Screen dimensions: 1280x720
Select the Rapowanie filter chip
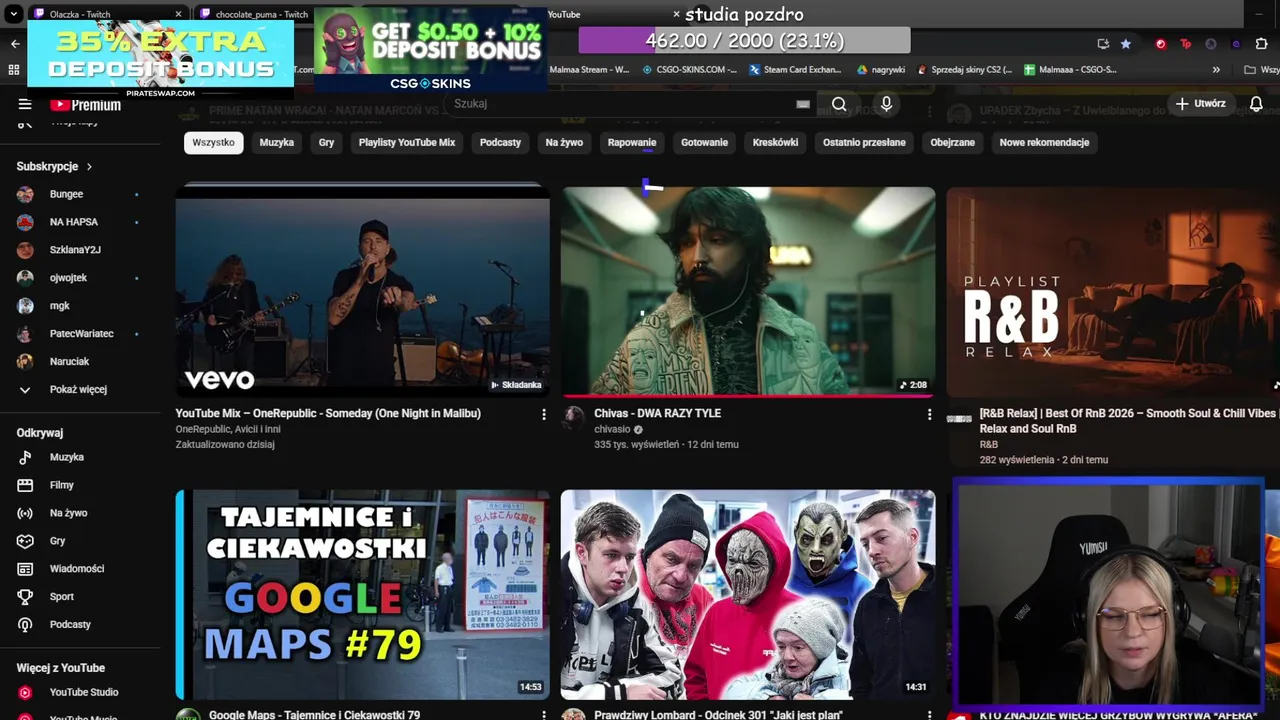pos(632,142)
